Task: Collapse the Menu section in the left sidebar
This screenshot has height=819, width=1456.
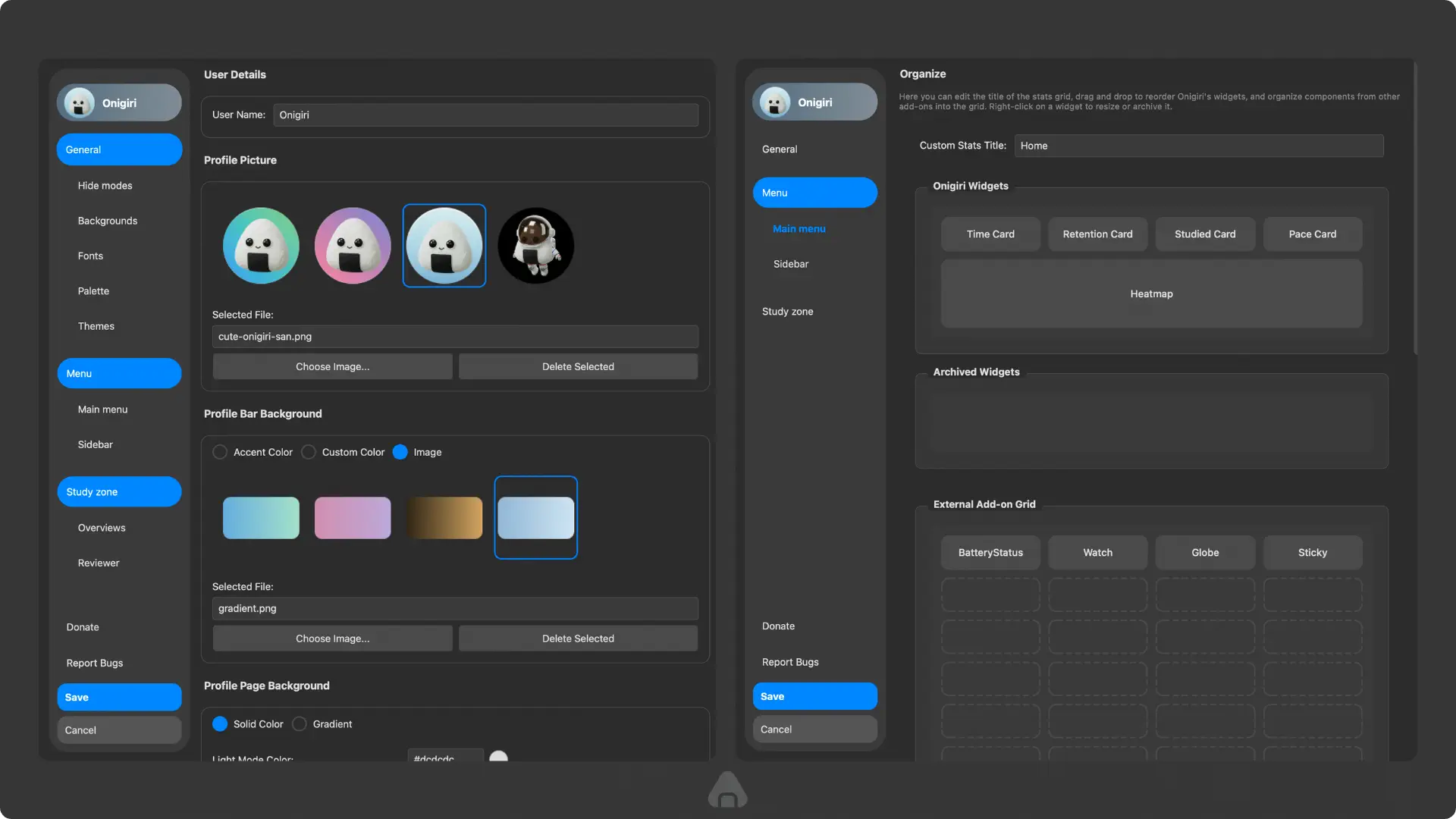Action: 119,373
